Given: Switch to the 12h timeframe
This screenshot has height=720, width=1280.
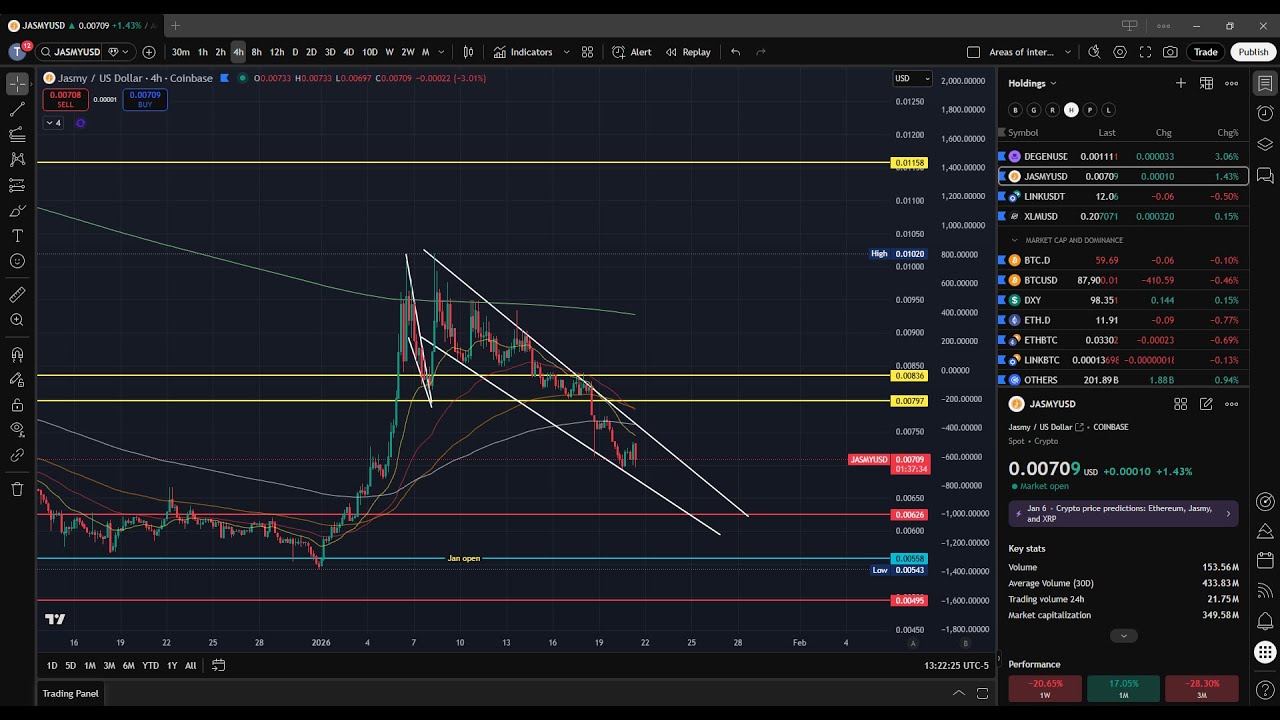Looking at the screenshot, I should pos(277,52).
